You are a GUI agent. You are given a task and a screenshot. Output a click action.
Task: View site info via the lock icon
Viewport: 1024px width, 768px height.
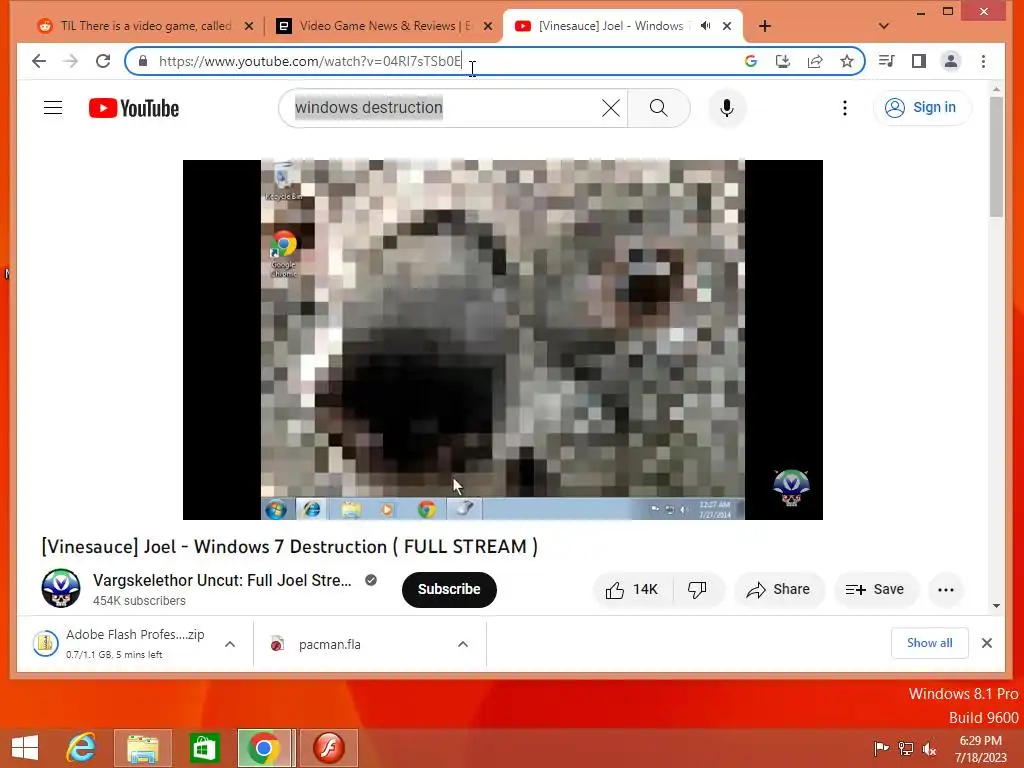pyautogui.click(x=143, y=61)
